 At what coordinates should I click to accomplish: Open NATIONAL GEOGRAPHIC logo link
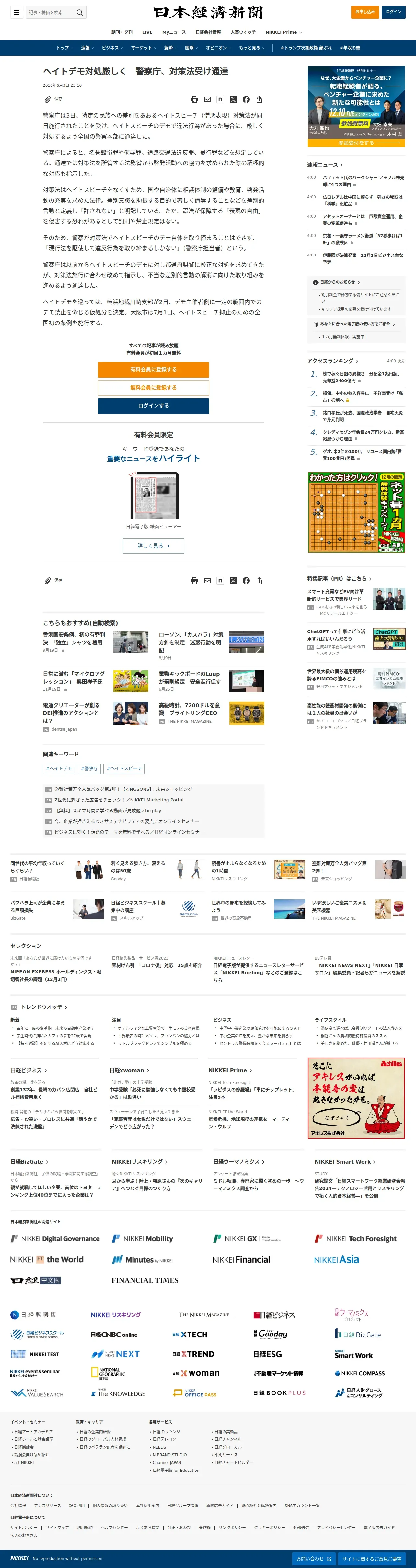109,1373
